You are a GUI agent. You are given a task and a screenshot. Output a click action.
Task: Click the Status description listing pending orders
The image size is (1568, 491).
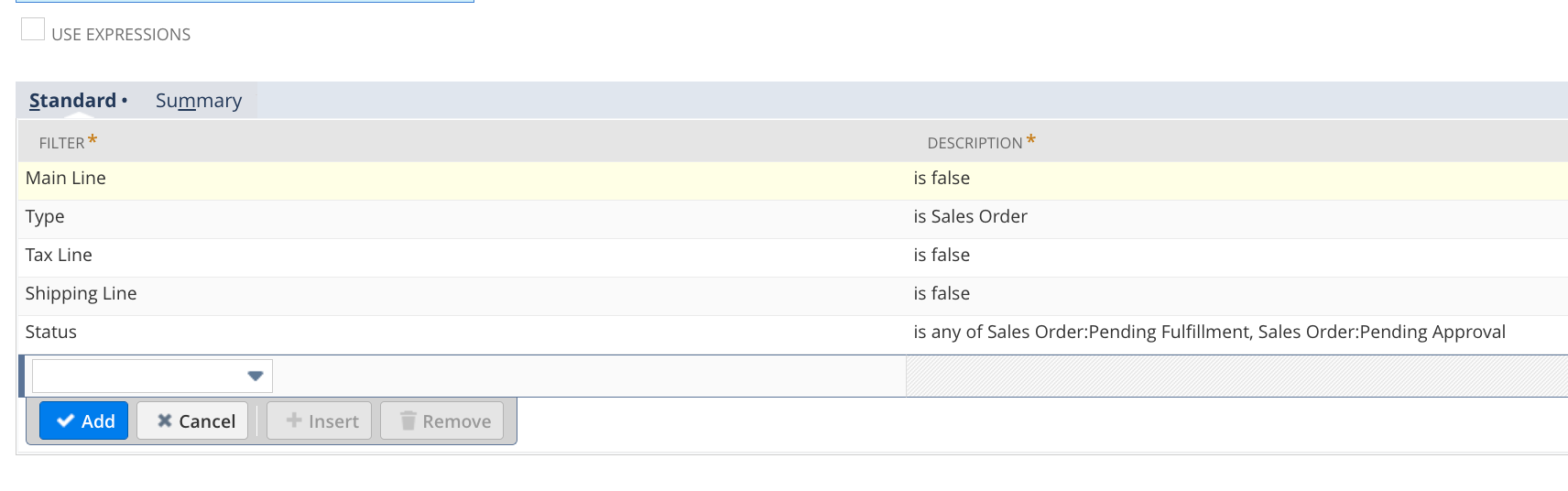pos(1209,333)
